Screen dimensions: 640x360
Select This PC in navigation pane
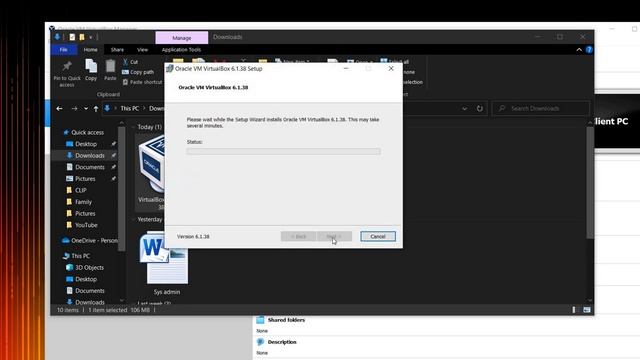pos(80,256)
